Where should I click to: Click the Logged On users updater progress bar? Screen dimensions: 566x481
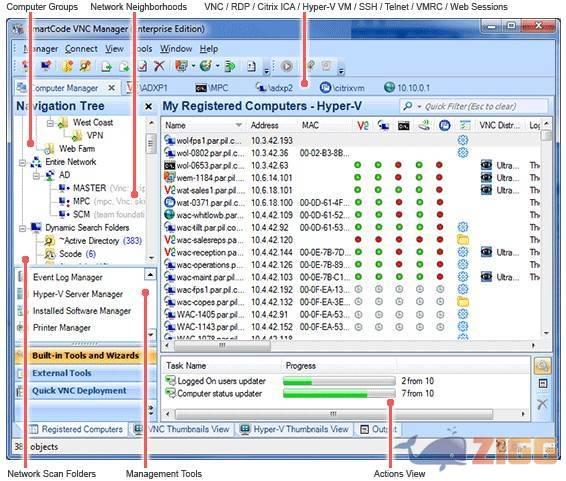(x=339, y=381)
